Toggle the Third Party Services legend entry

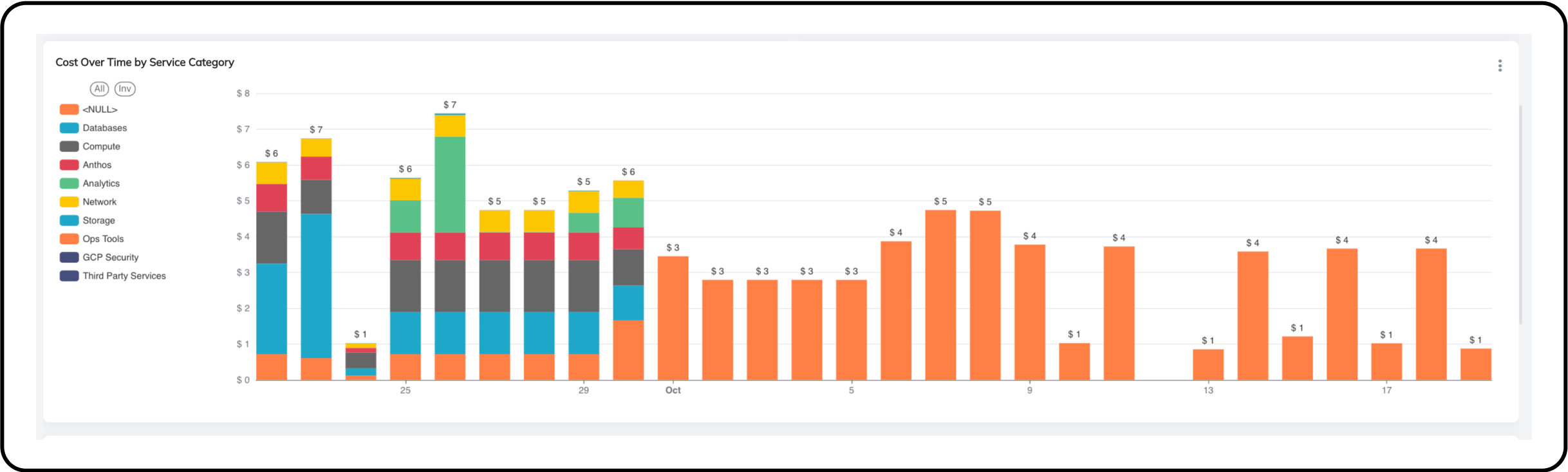point(124,276)
